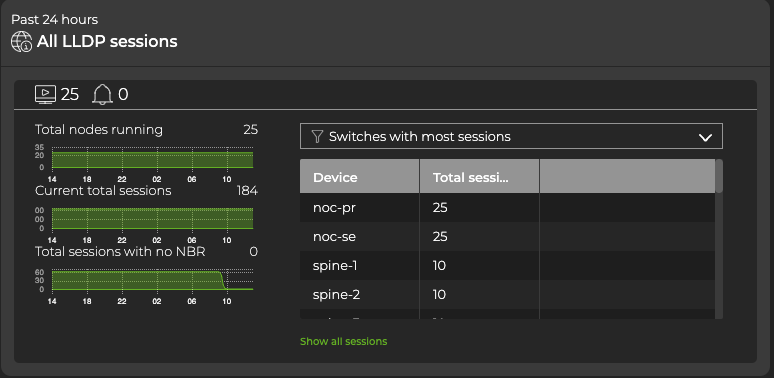
Task: Click the LLDP globe info icon
Action: [22, 41]
